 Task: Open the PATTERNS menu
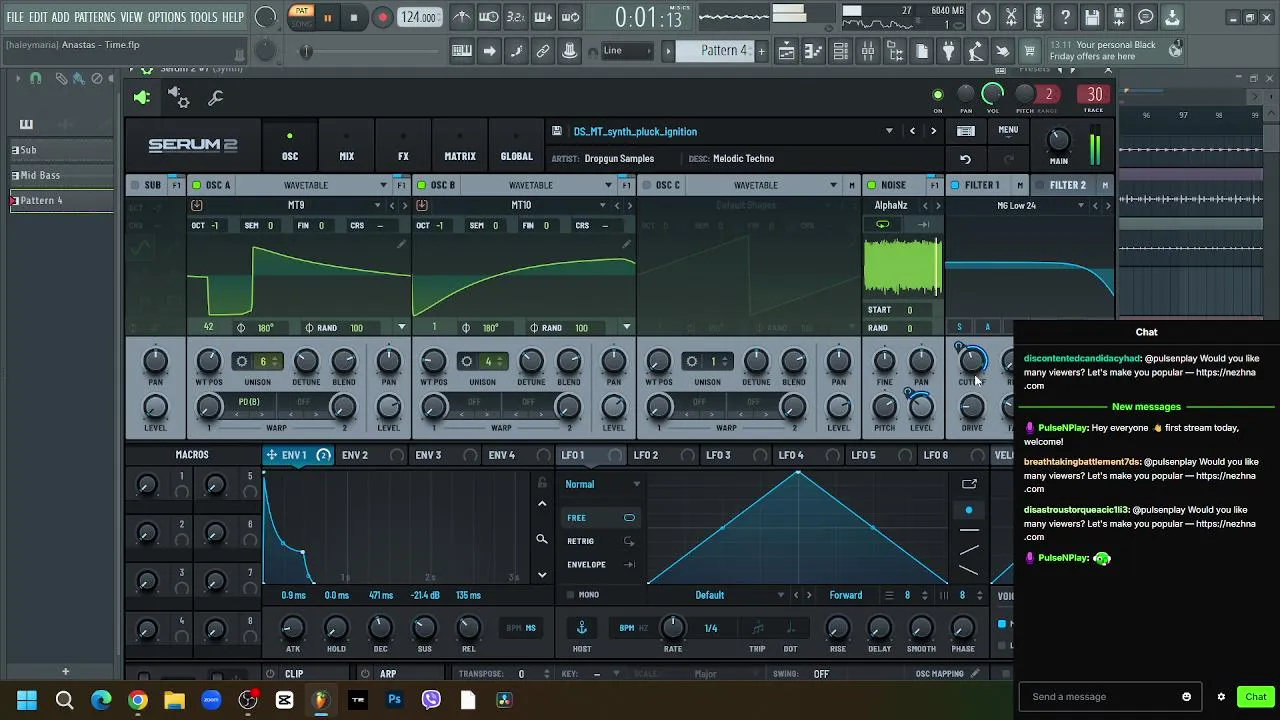click(95, 17)
